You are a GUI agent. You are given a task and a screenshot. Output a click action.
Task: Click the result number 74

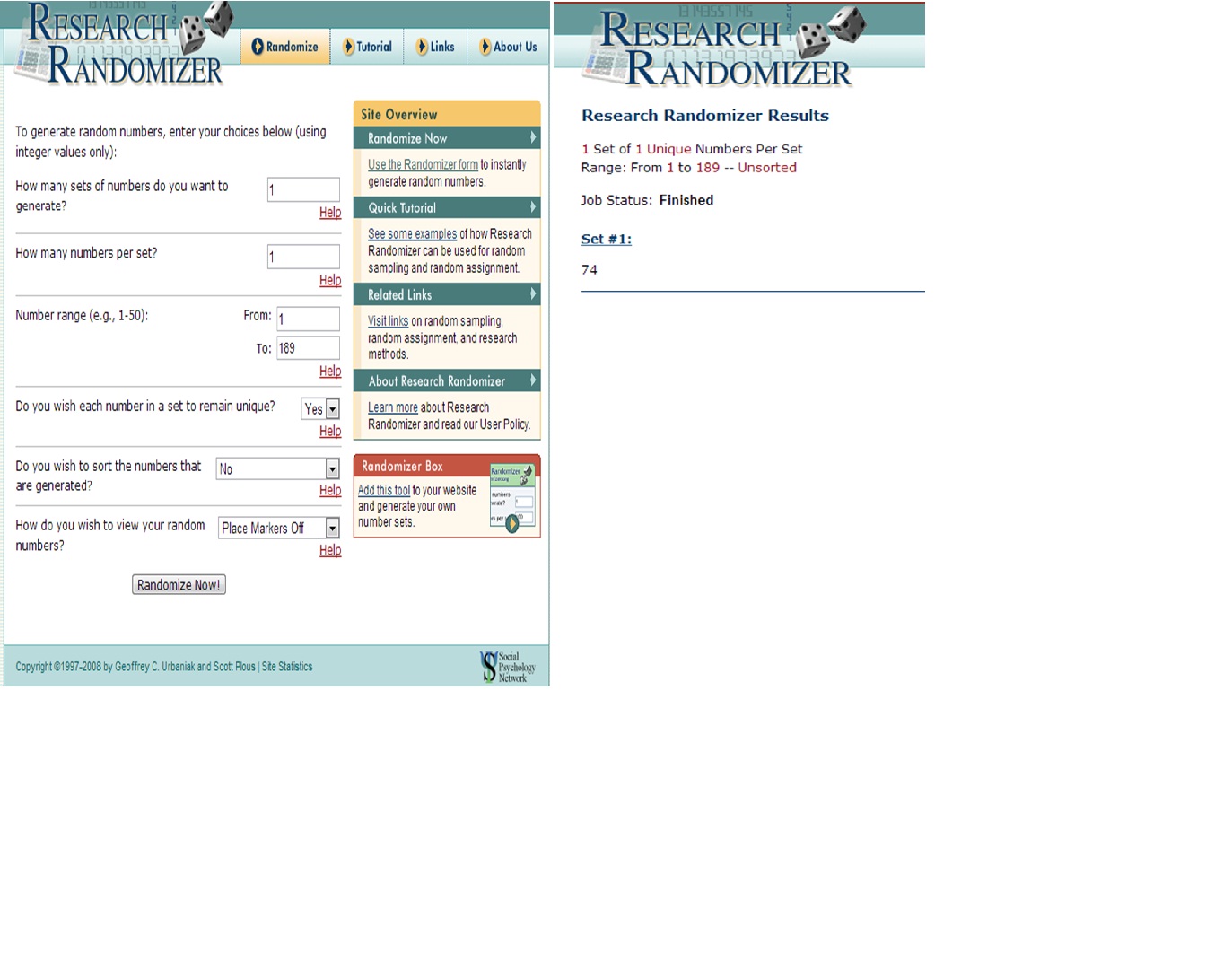(590, 269)
